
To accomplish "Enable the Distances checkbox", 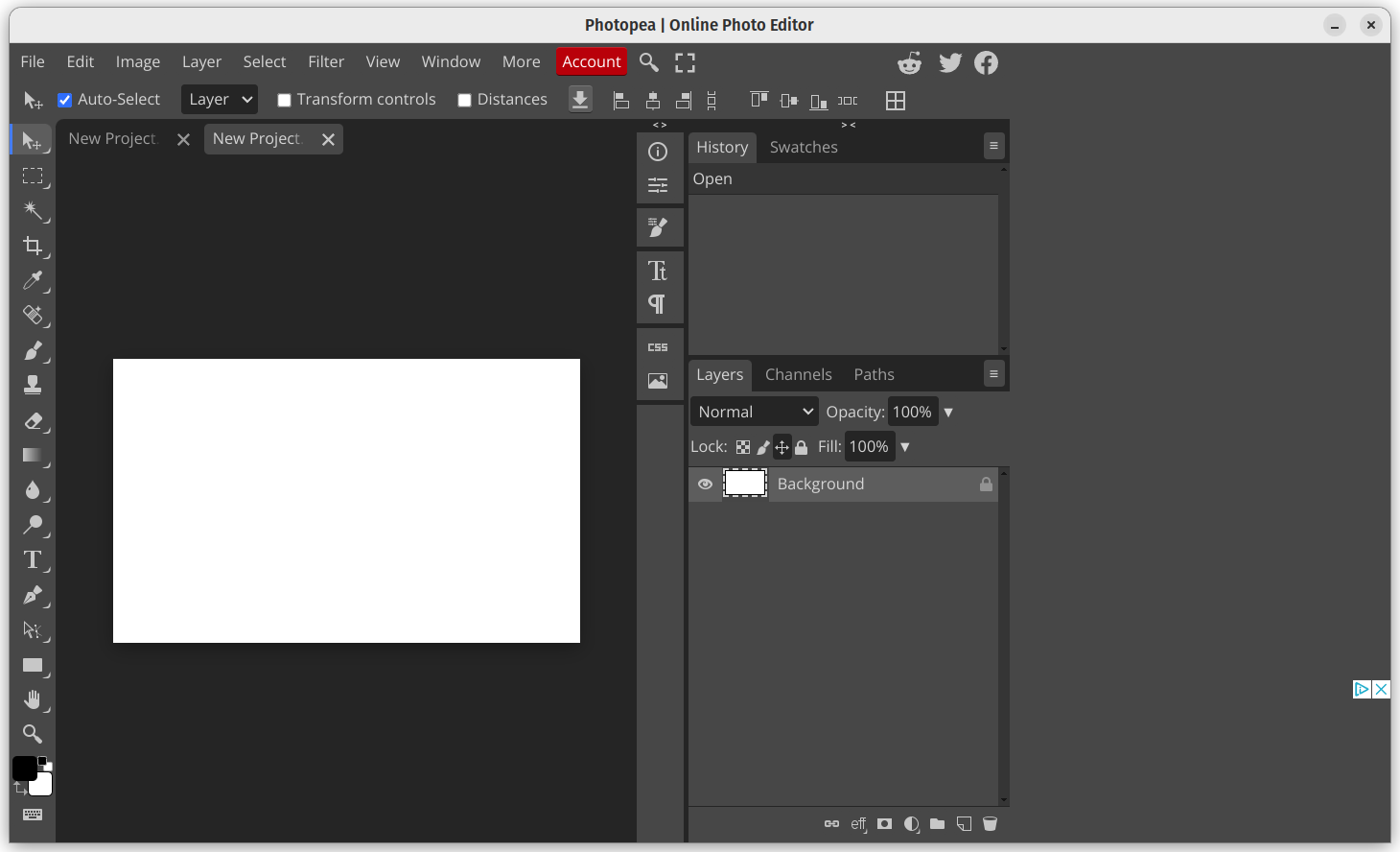I will [x=465, y=100].
